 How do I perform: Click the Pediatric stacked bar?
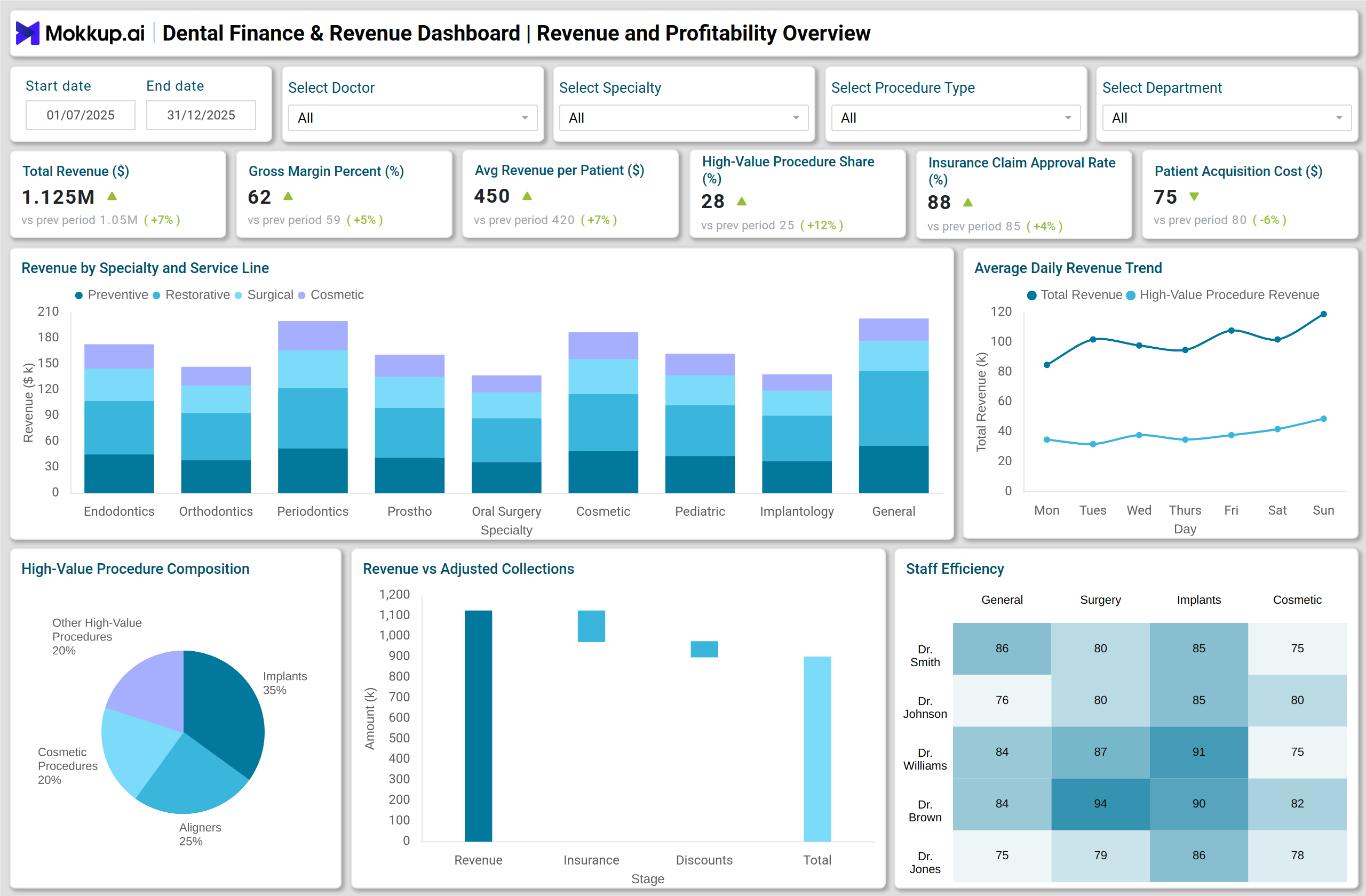point(700,423)
